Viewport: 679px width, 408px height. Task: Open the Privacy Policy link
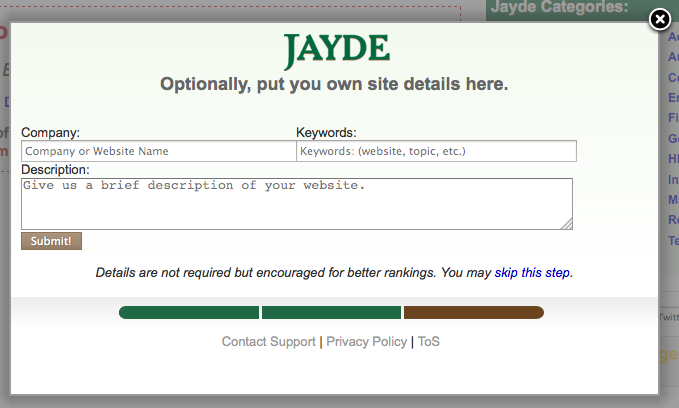pyautogui.click(x=366, y=342)
